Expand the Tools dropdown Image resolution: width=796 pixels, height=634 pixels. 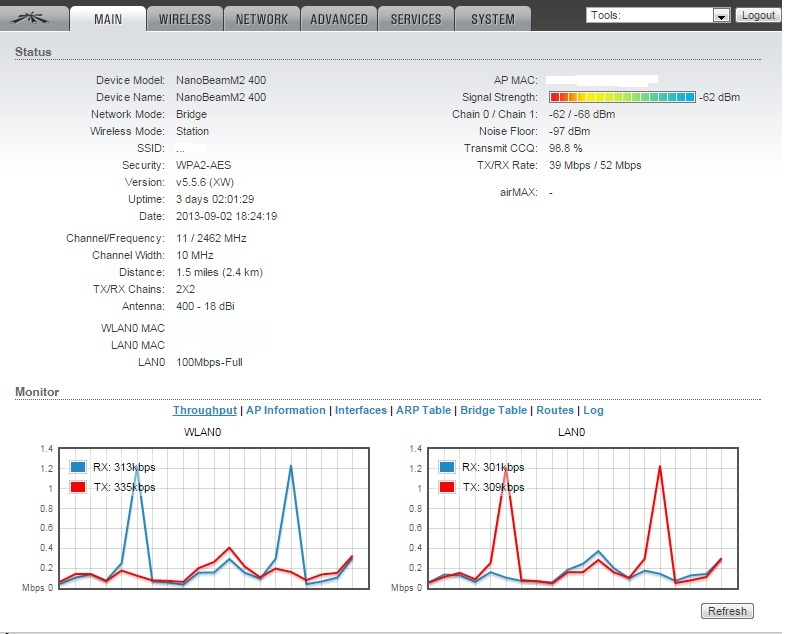coord(658,15)
